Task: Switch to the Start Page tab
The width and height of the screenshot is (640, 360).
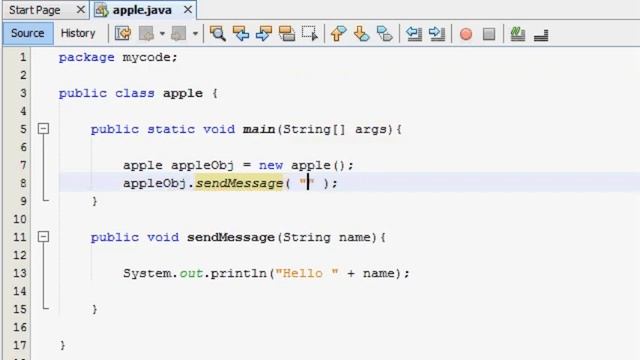Action: point(35,10)
